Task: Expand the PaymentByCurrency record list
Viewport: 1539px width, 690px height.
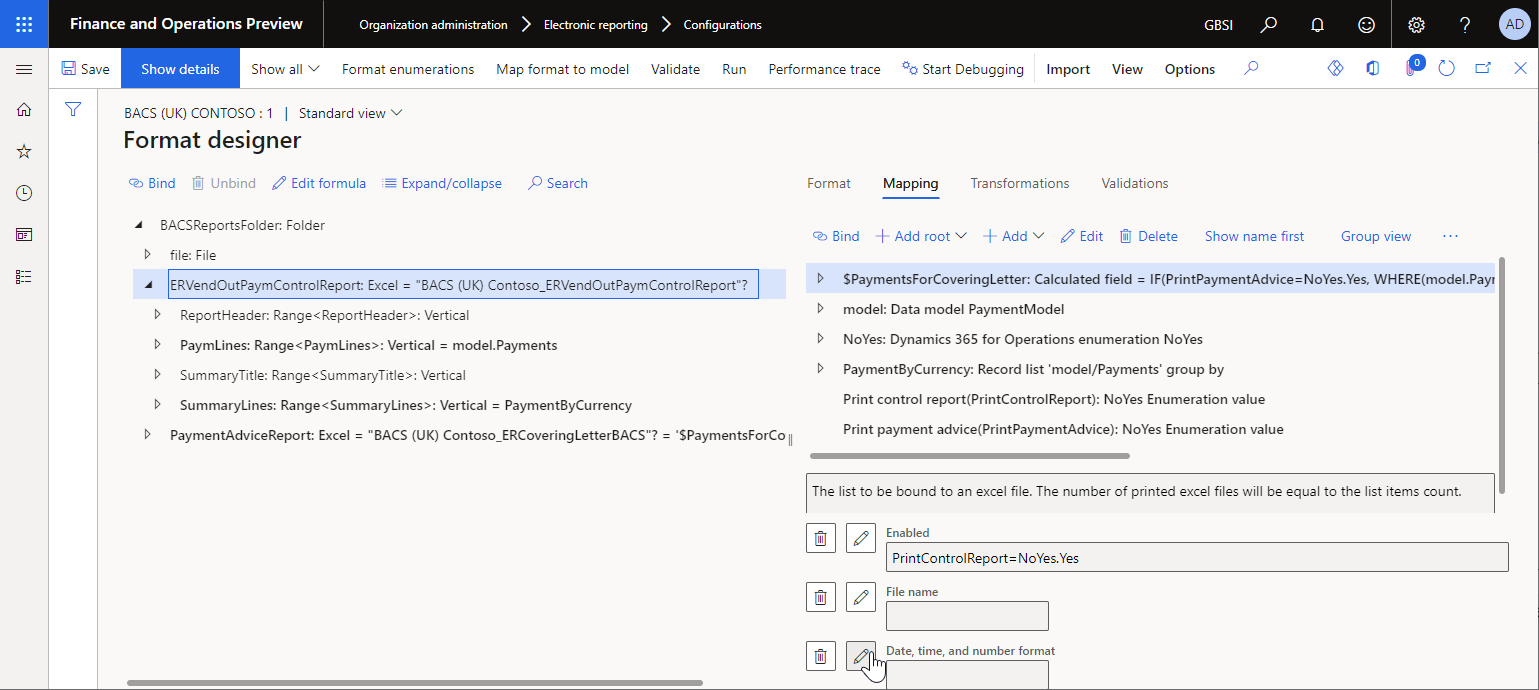Action: click(x=821, y=369)
